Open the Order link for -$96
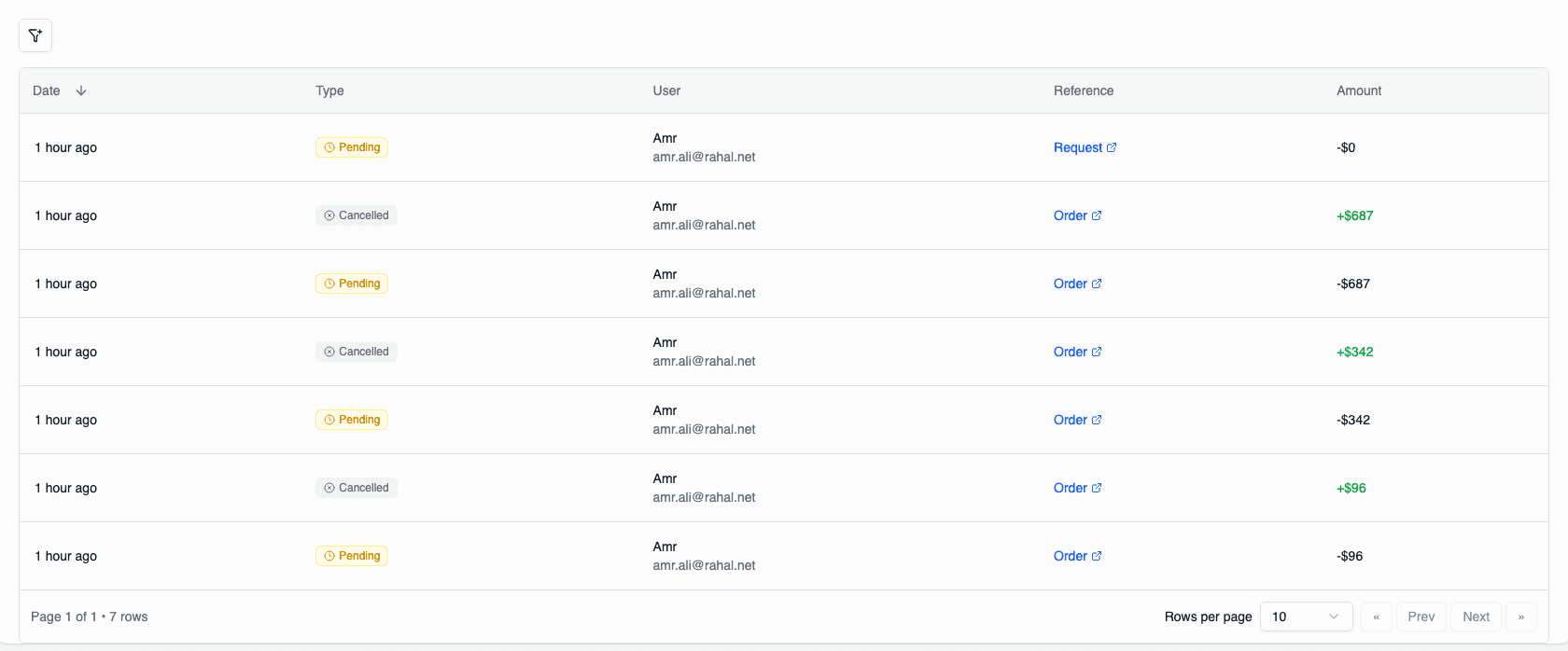The image size is (1568, 651). click(x=1071, y=556)
